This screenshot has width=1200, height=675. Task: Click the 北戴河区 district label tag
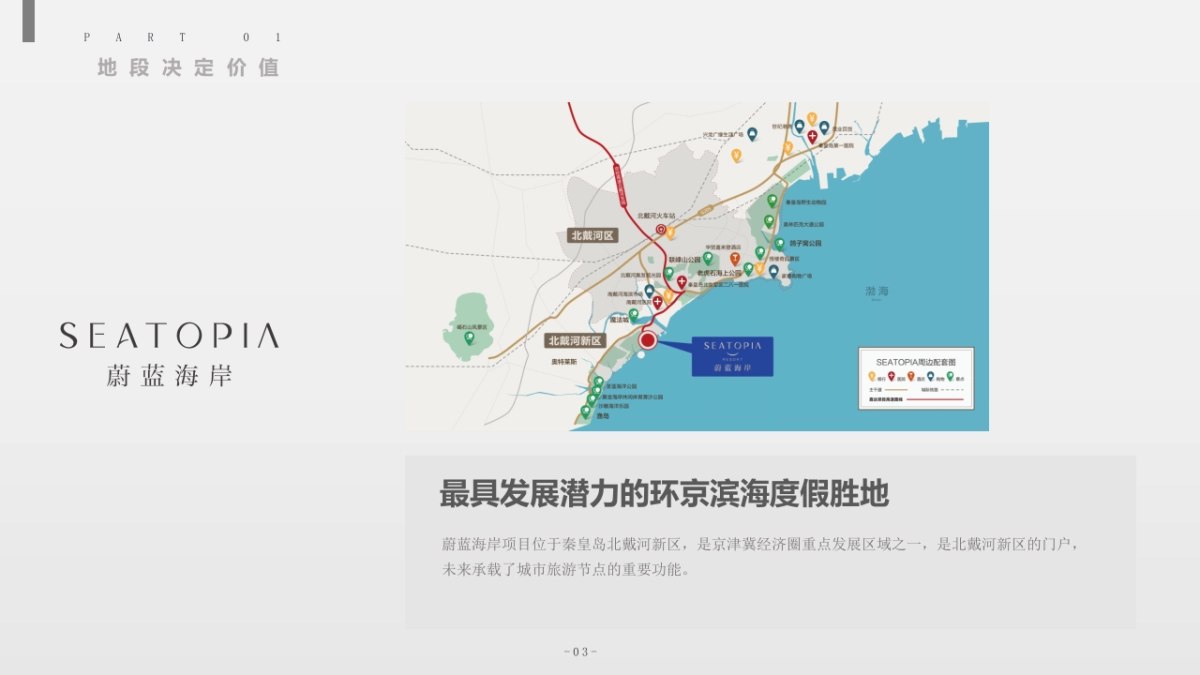(x=594, y=235)
